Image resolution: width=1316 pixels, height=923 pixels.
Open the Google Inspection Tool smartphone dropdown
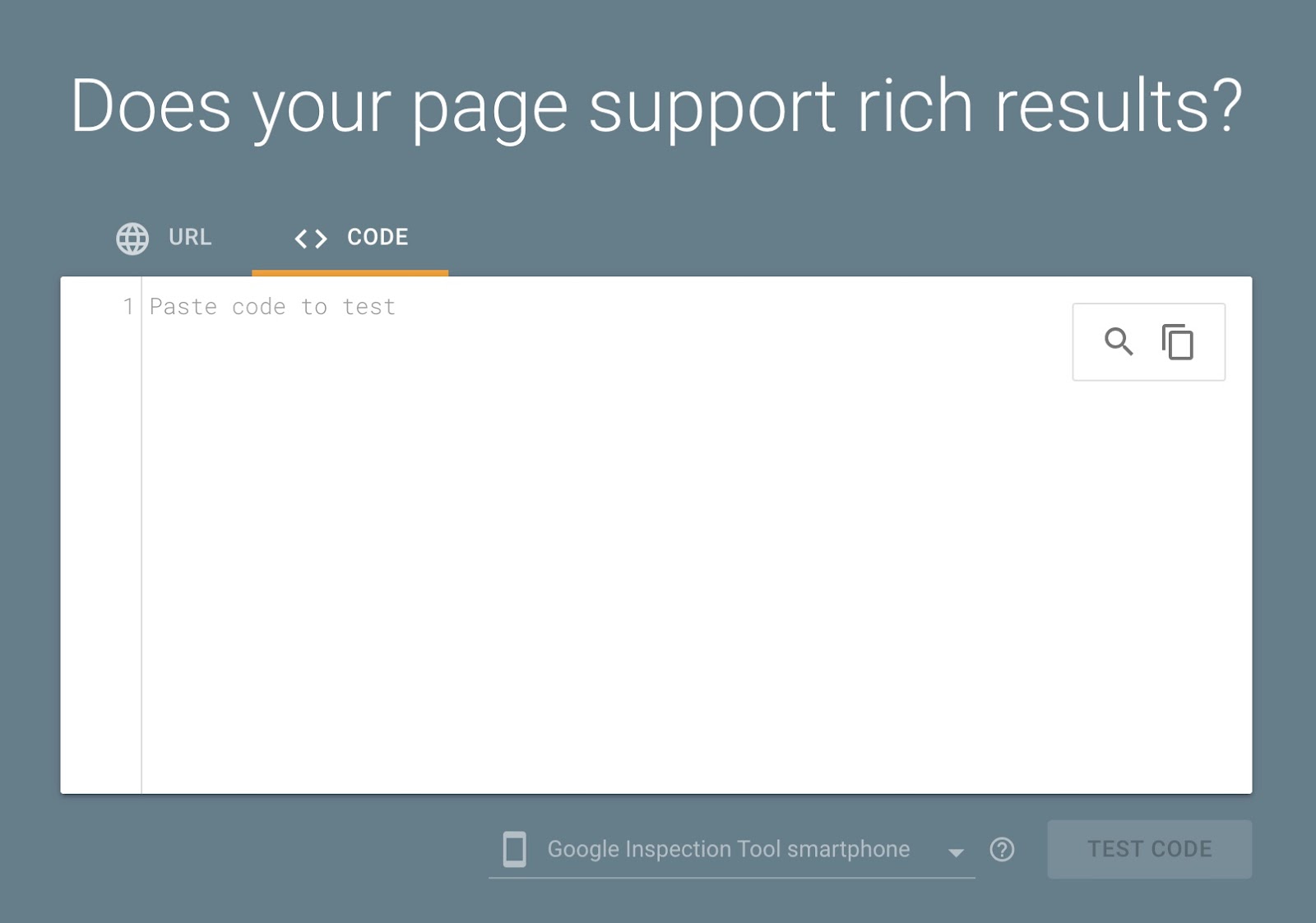(x=729, y=850)
